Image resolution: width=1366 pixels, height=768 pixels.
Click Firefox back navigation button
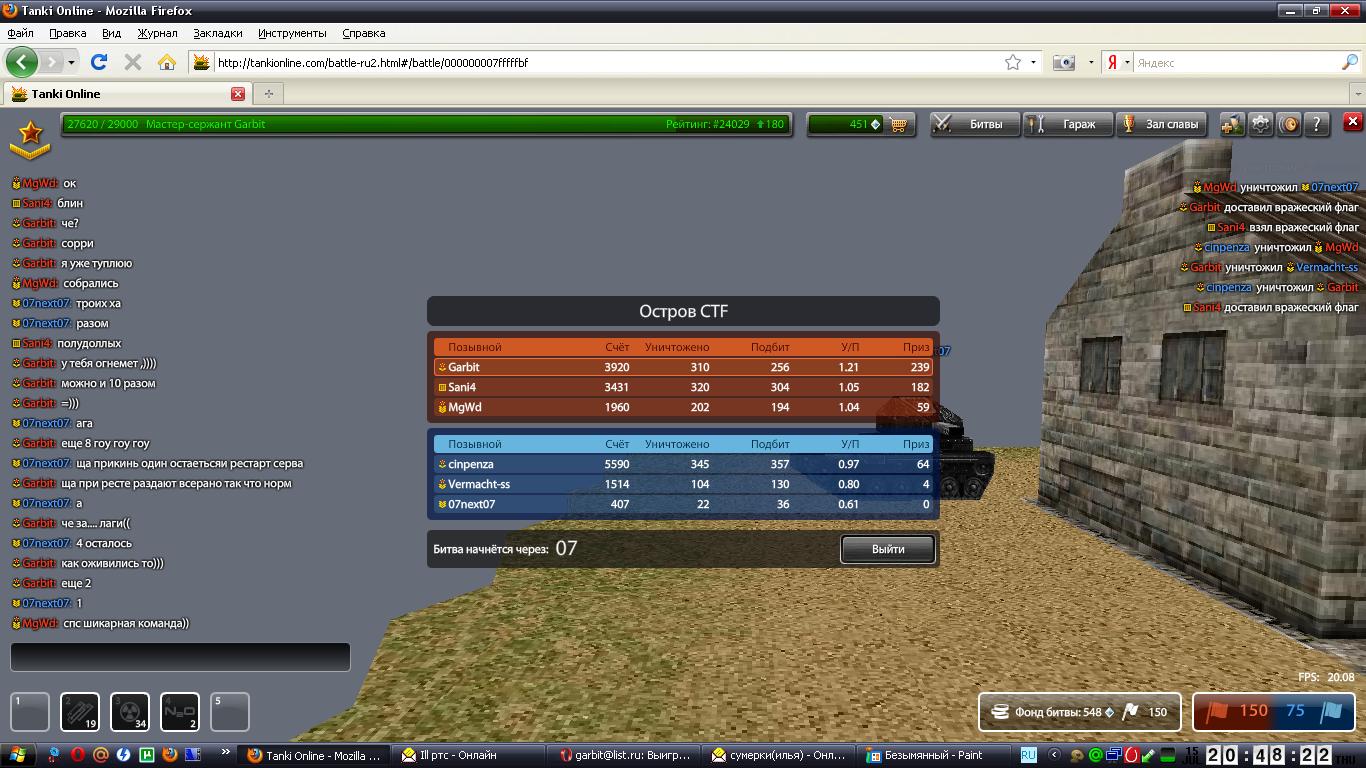tap(22, 62)
